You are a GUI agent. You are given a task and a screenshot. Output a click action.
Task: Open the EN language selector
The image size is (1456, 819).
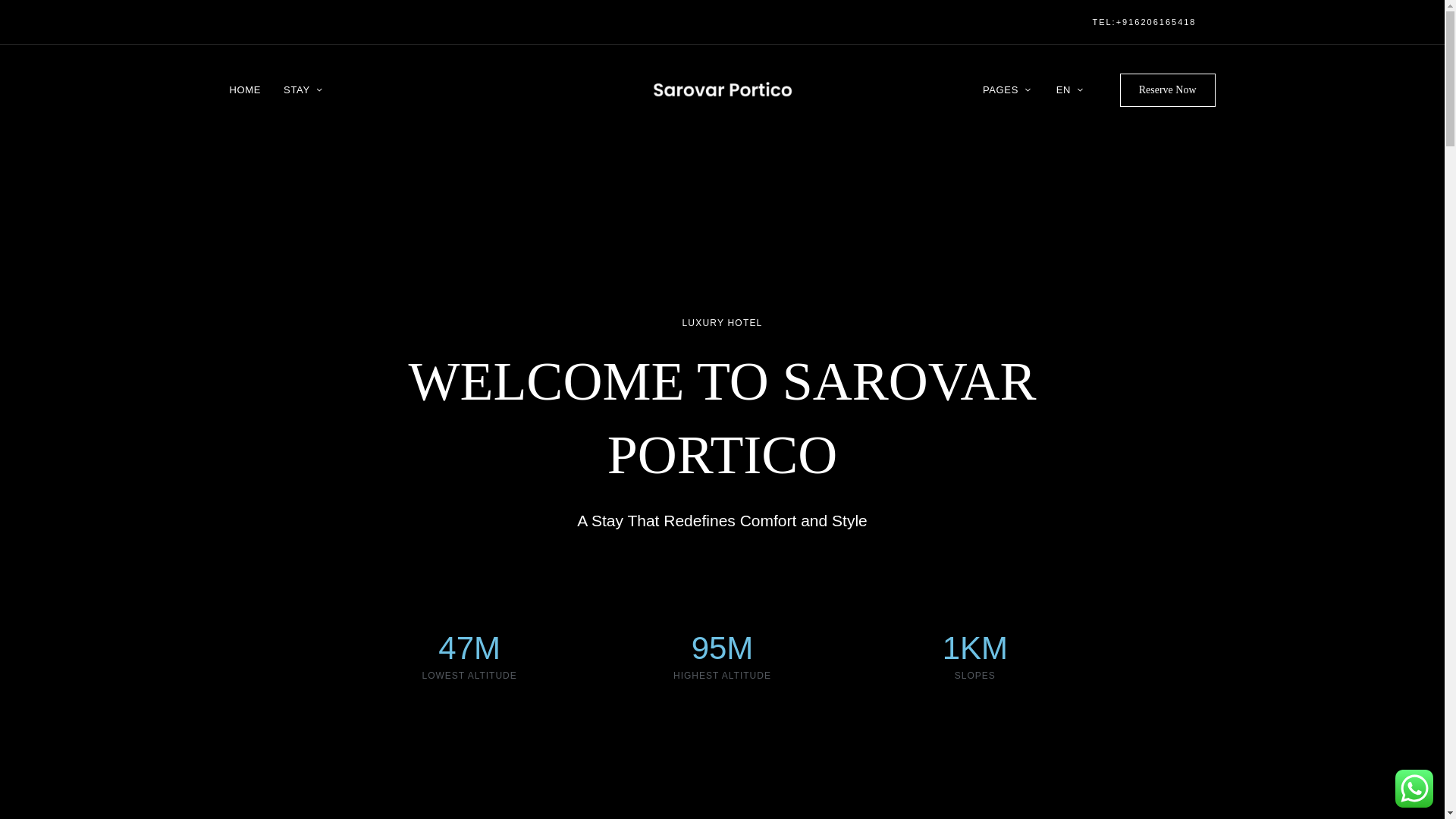pos(1069,90)
